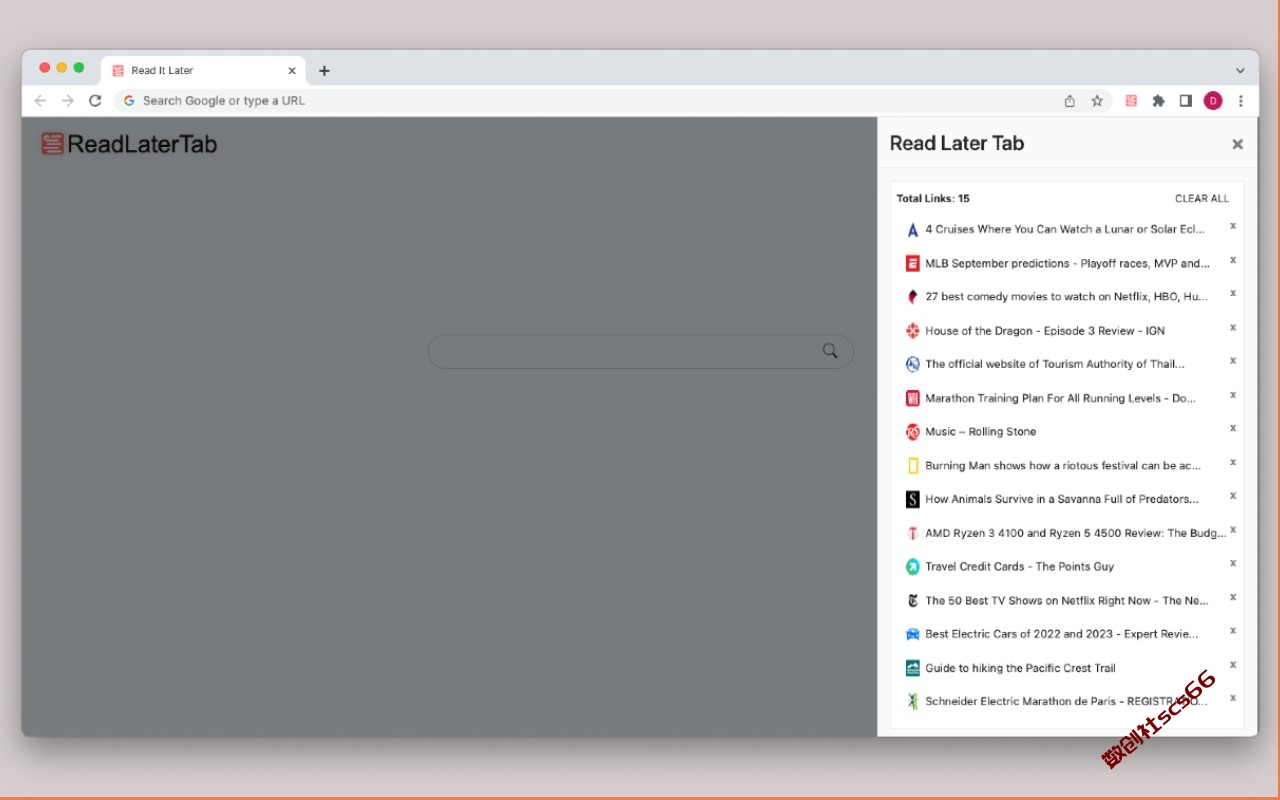Toggle the browser side panel icon
This screenshot has height=800, width=1280.
click(x=1186, y=101)
